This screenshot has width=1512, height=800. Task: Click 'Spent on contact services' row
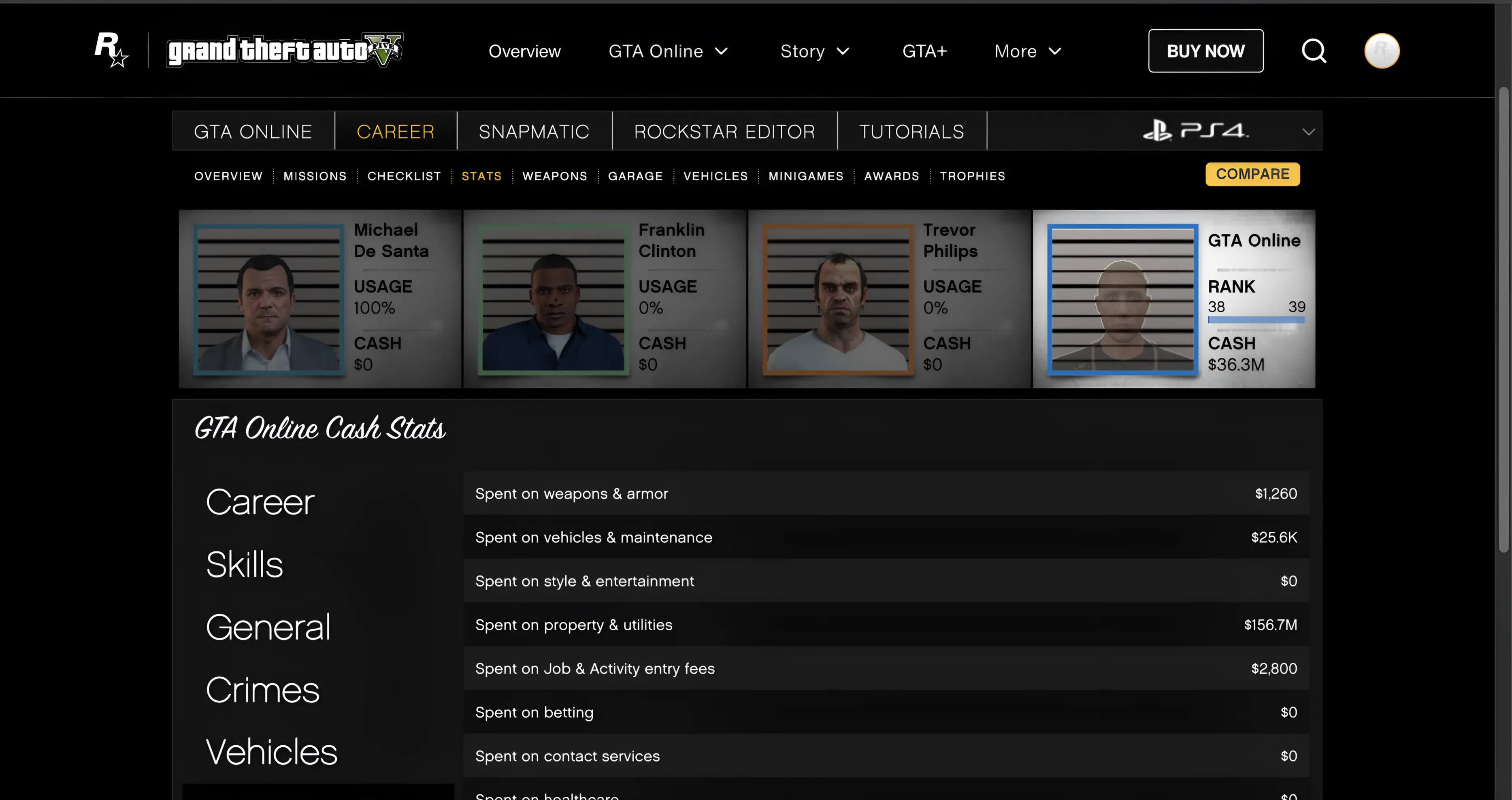[x=886, y=756]
